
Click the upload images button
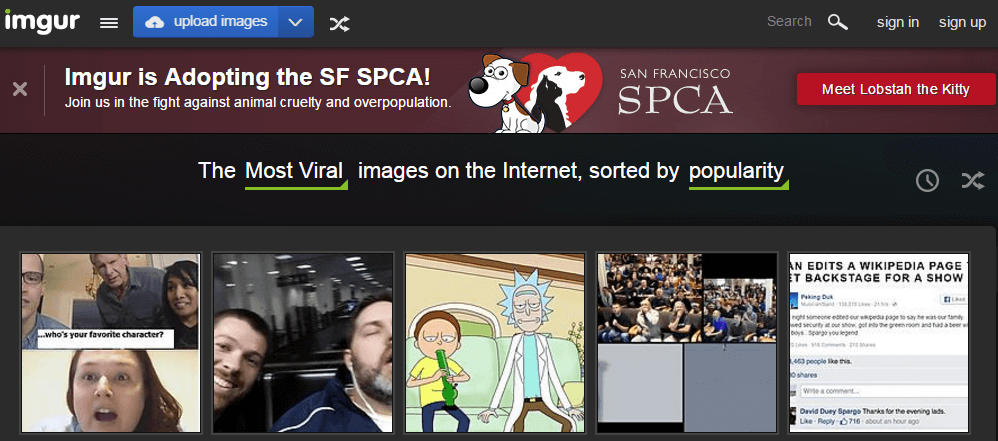pos(206,22)
